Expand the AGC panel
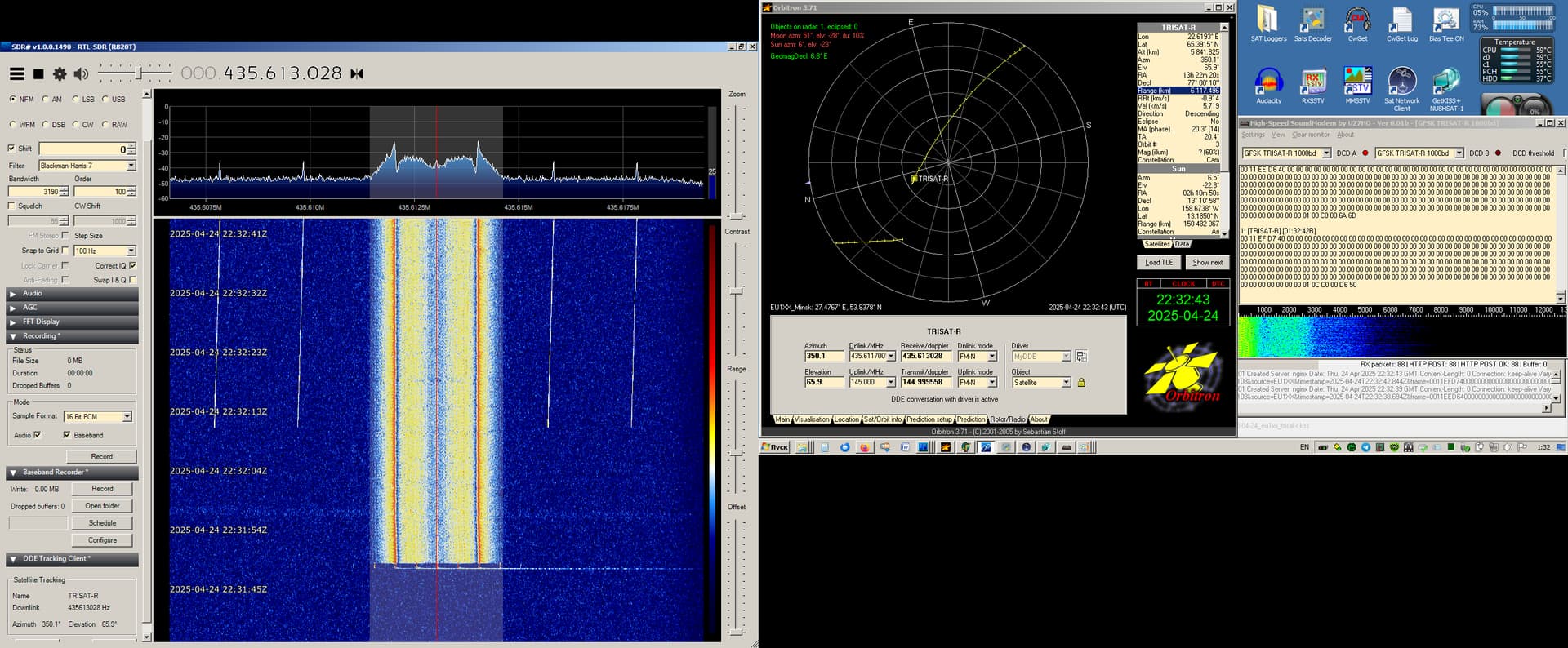Viewport: 1568px width, 648px height. pyautogui.click(x=73, y=308)
